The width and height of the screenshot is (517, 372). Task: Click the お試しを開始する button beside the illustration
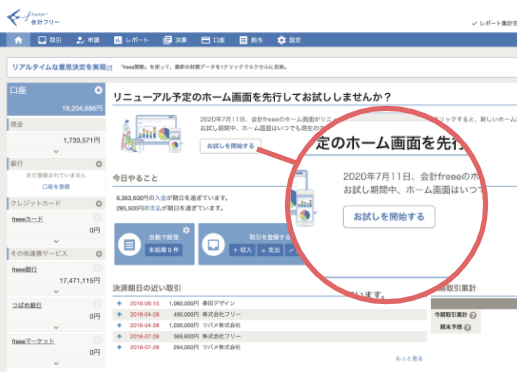(231, 146)
